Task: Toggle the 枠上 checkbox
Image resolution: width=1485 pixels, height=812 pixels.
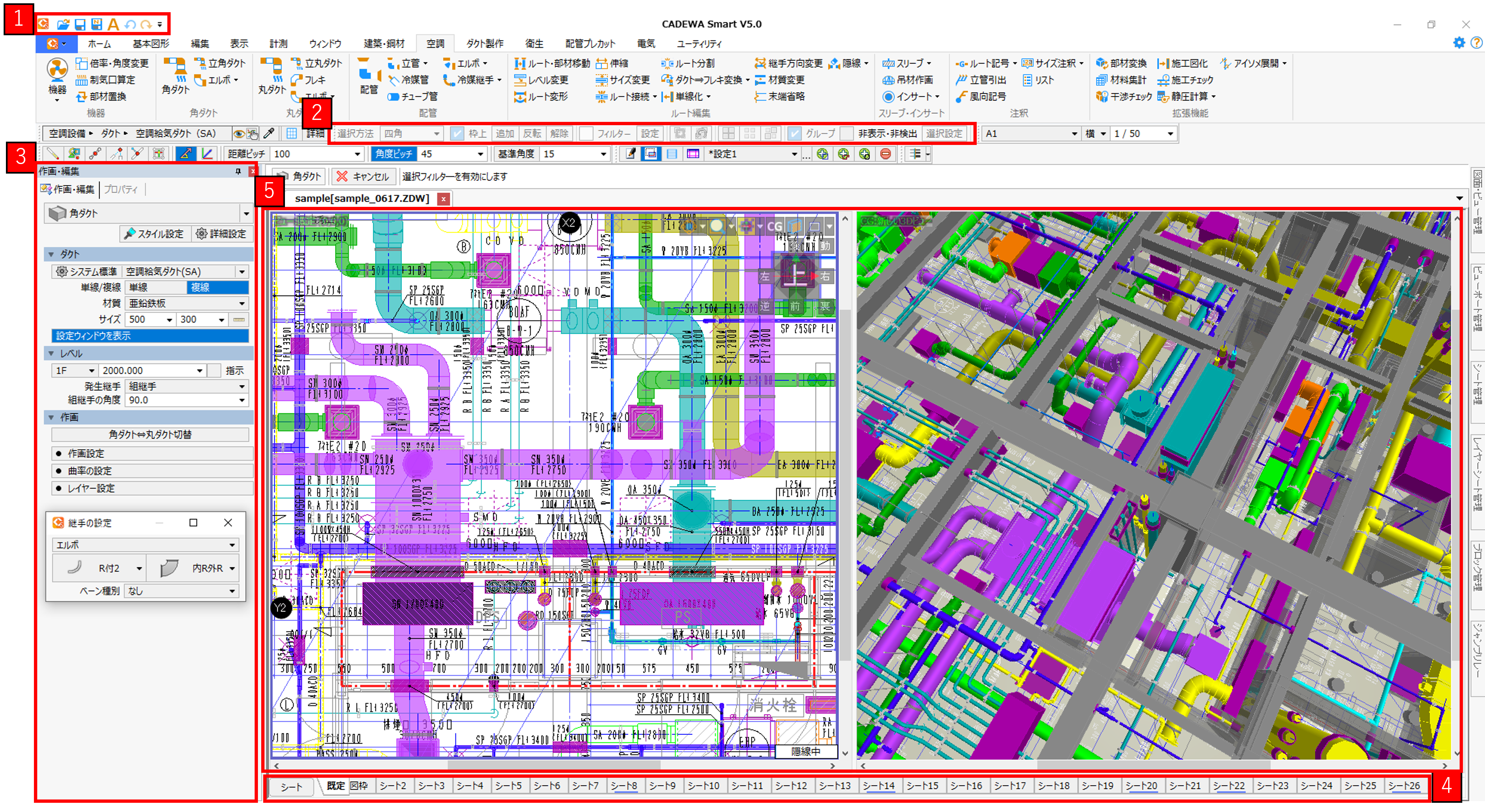Action: 457,134
